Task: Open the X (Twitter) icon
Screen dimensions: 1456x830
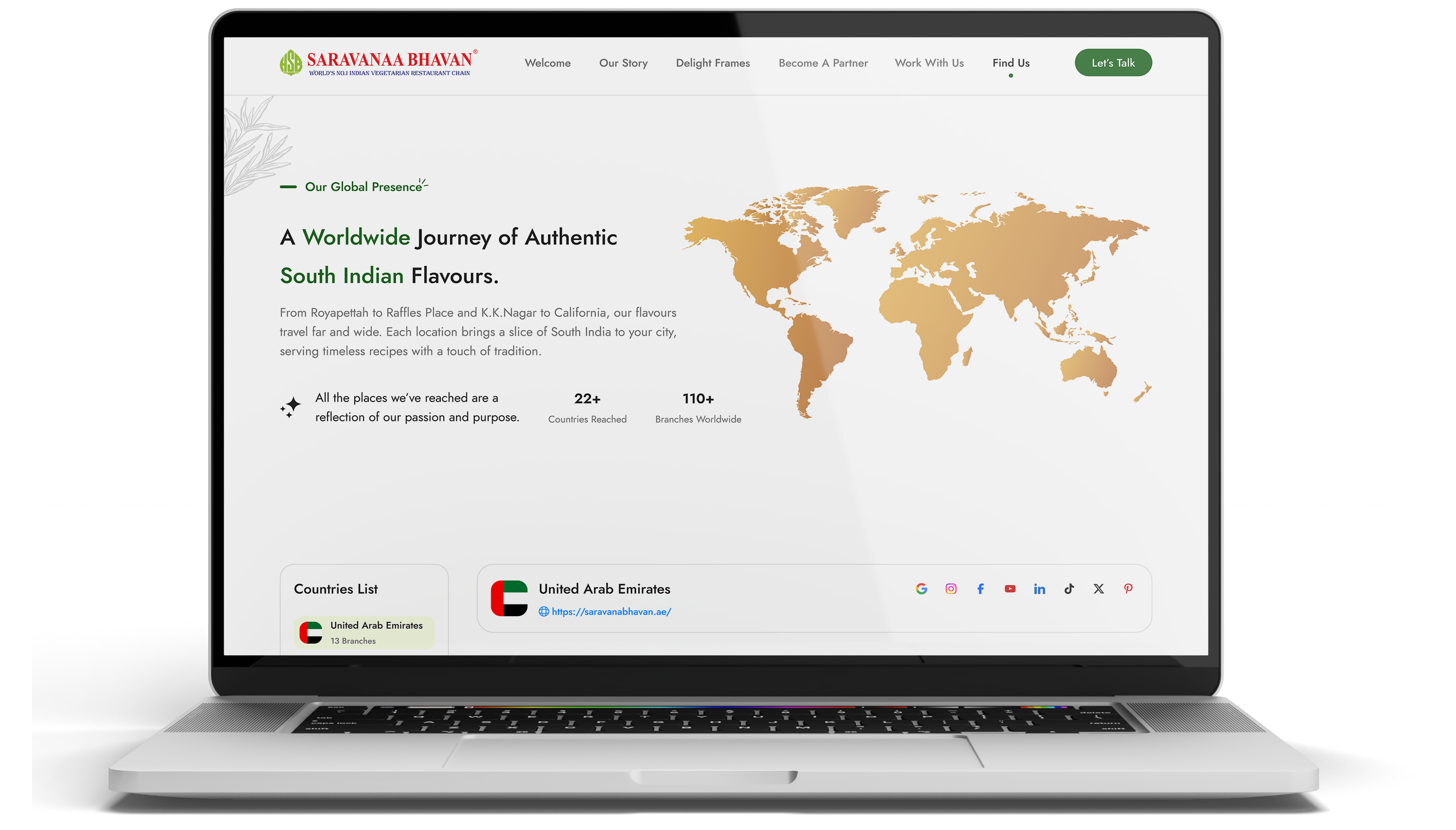Action: (x=1098, y=588)
